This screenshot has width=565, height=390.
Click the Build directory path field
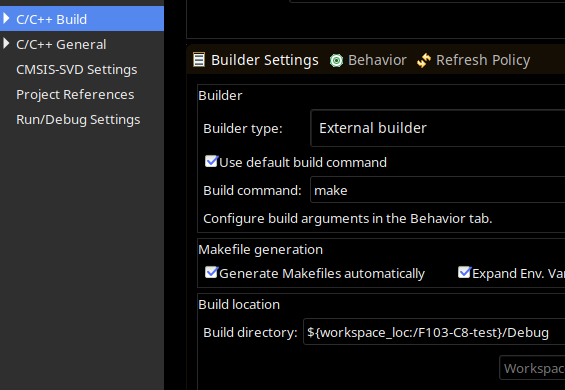click(x=434, y=332)
